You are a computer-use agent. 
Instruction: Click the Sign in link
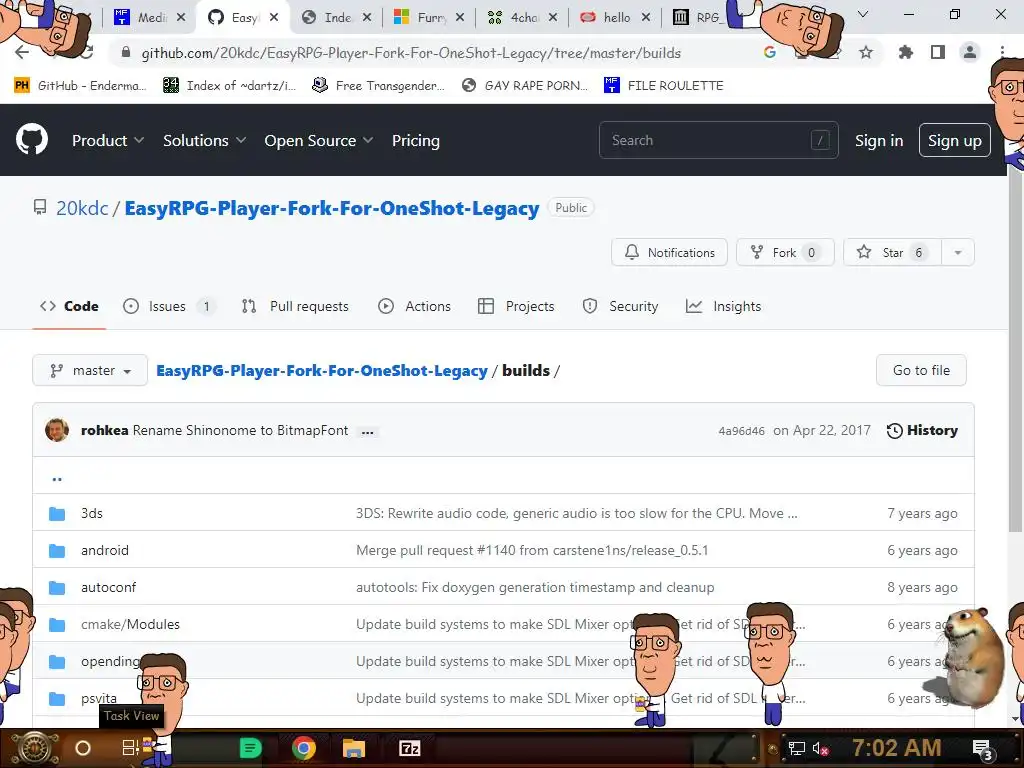(x=879, y=140)
